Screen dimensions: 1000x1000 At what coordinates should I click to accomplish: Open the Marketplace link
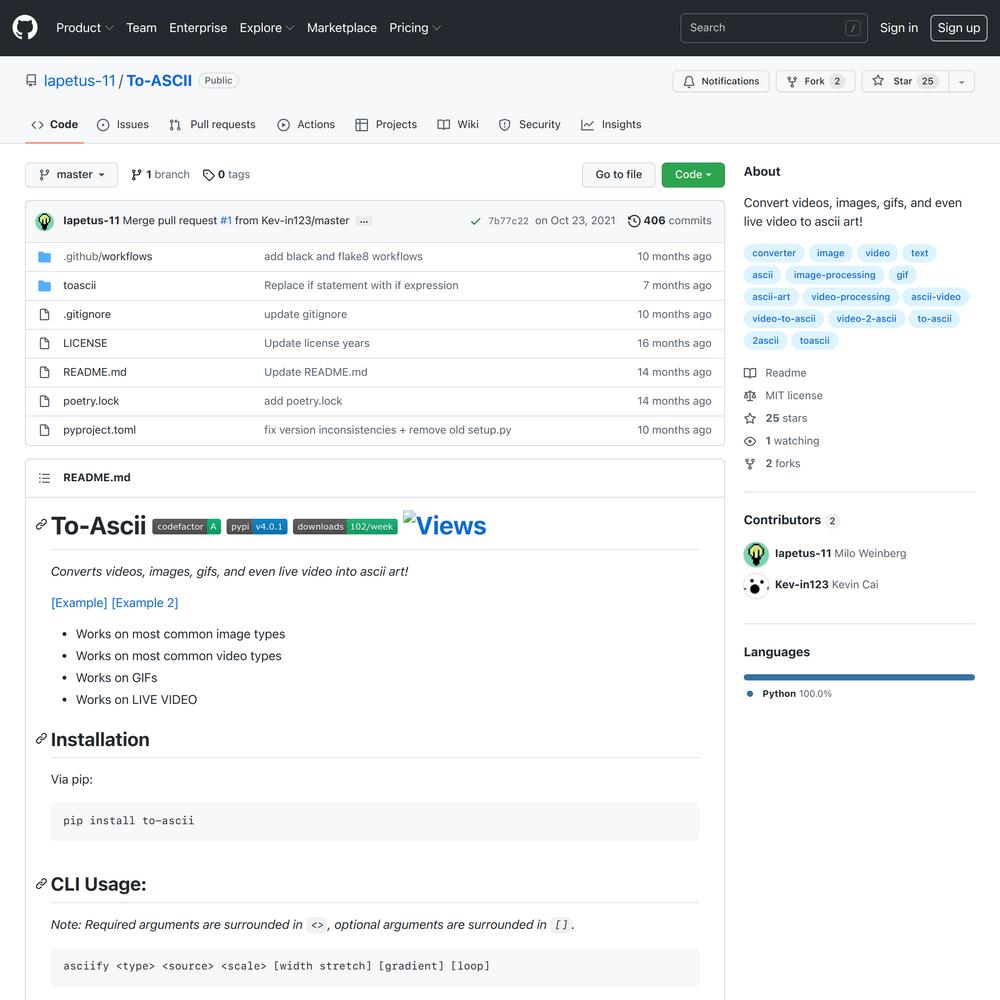(342, 28)
